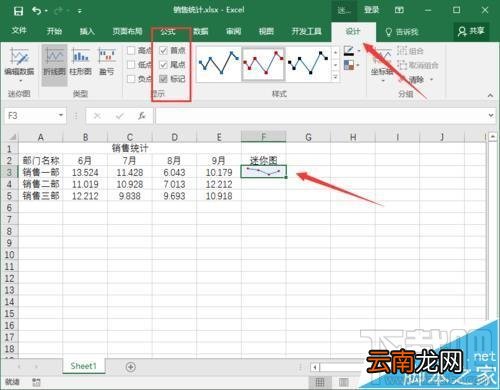Open the Customize Quick Access Toolbar menu
The width and height of the screenshot is (500, 390).
coord(80,11)
